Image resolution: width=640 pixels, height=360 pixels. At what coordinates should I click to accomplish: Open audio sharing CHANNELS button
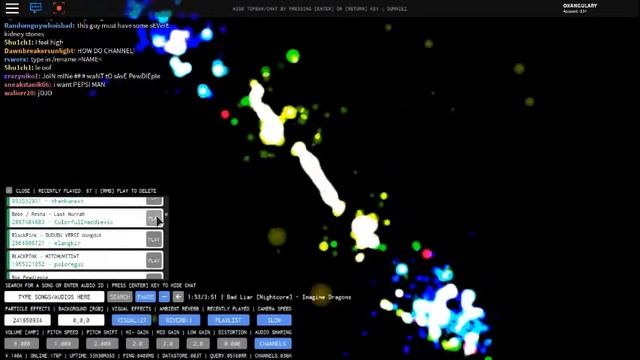(x=273, y=344)
